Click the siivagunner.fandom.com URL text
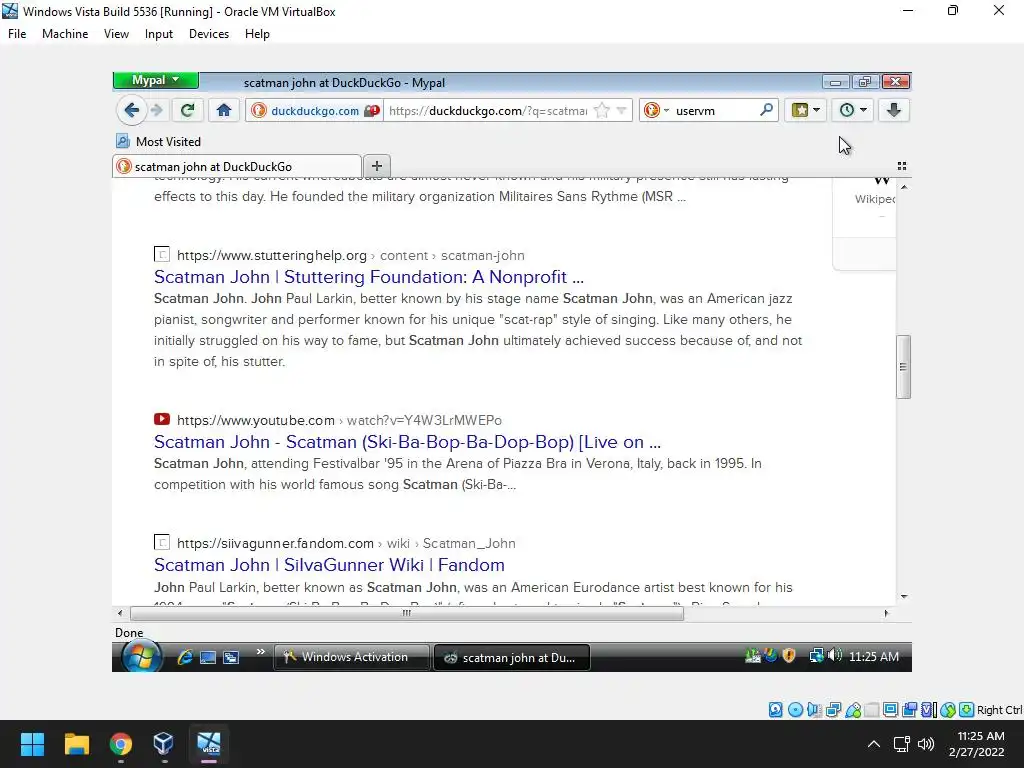 coord(346,543)
